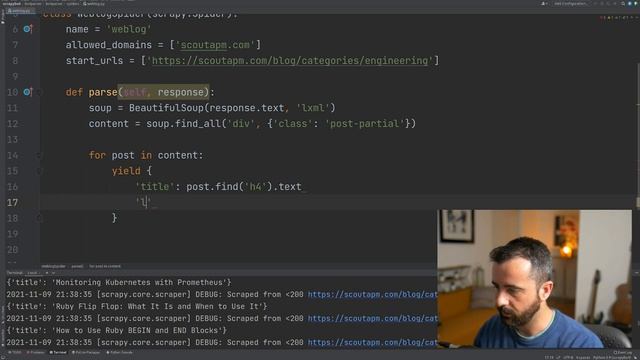
Task: Open the Problems tool window tab
Action: (35, 352)
